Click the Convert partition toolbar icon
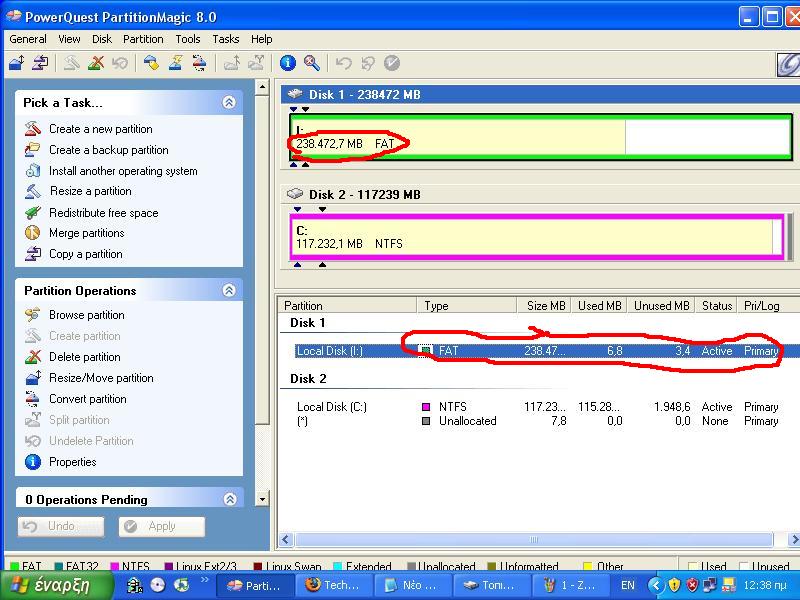The image size is (800, 600). tap(199, 63)
